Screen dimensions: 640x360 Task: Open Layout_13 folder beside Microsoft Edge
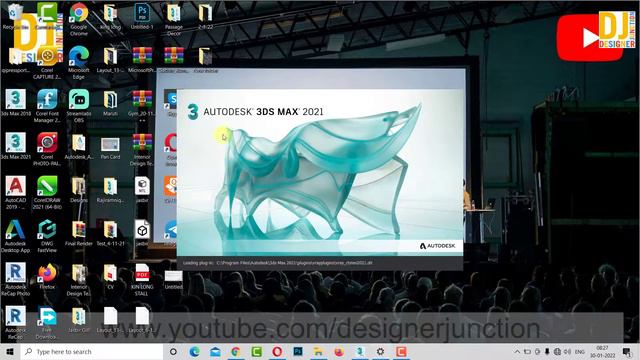coord(110,60)
